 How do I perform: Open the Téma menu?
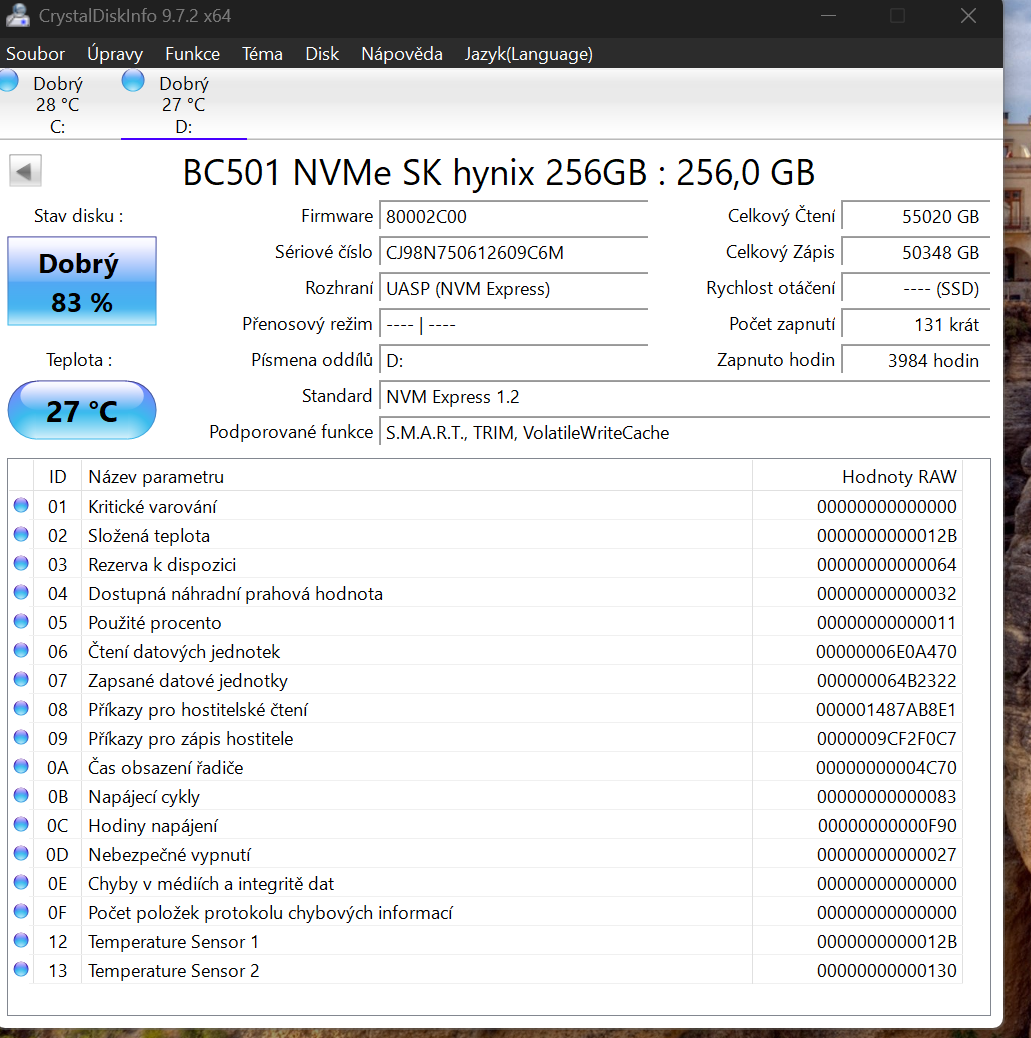(262, 54)
